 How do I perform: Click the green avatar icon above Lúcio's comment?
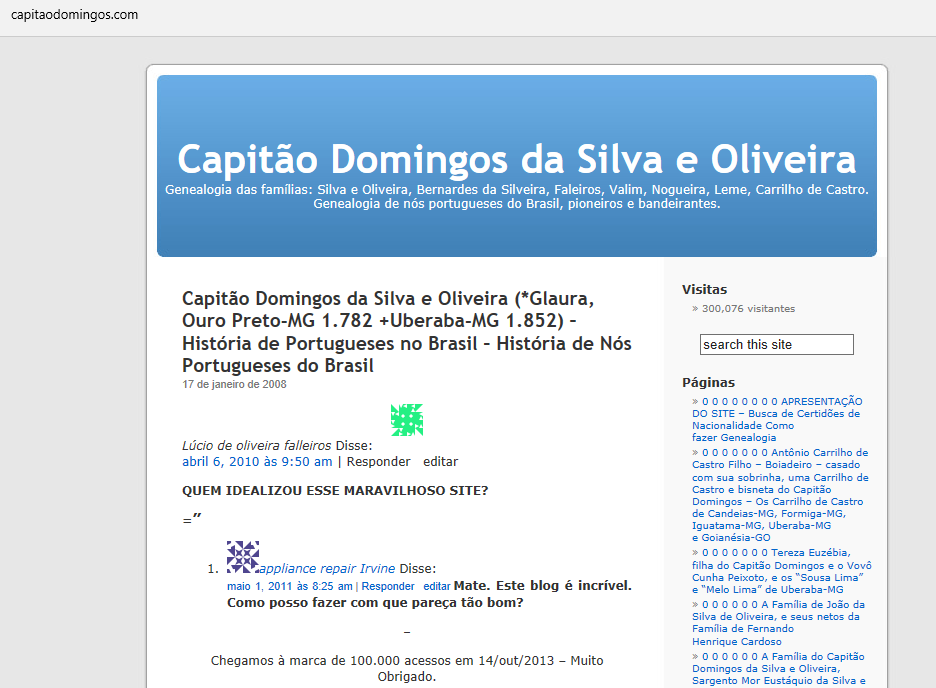pyautogui.click(x=407, y=420)
